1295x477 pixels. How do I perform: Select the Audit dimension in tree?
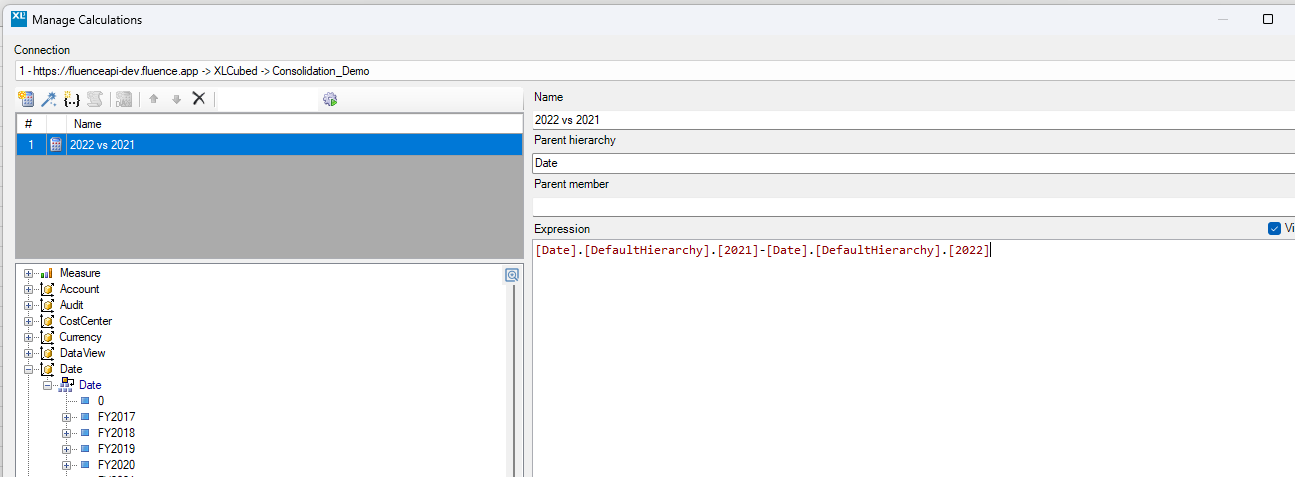pyautogui.click(x=71, y=305)
